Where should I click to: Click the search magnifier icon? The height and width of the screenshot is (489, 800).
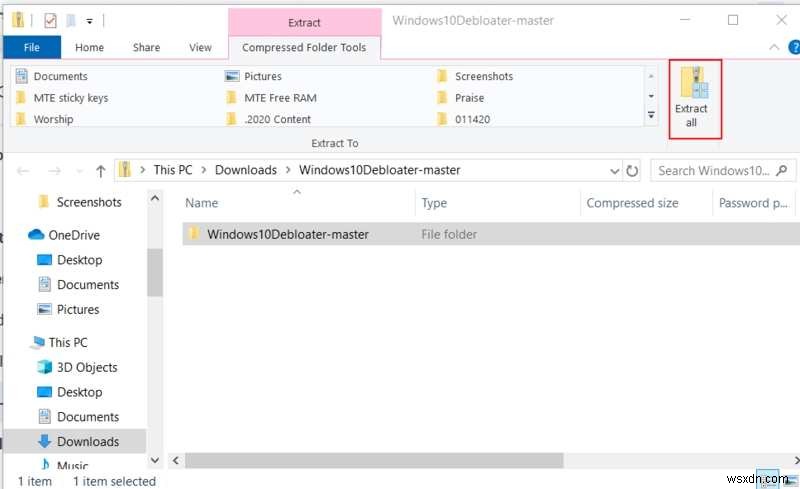782,170
